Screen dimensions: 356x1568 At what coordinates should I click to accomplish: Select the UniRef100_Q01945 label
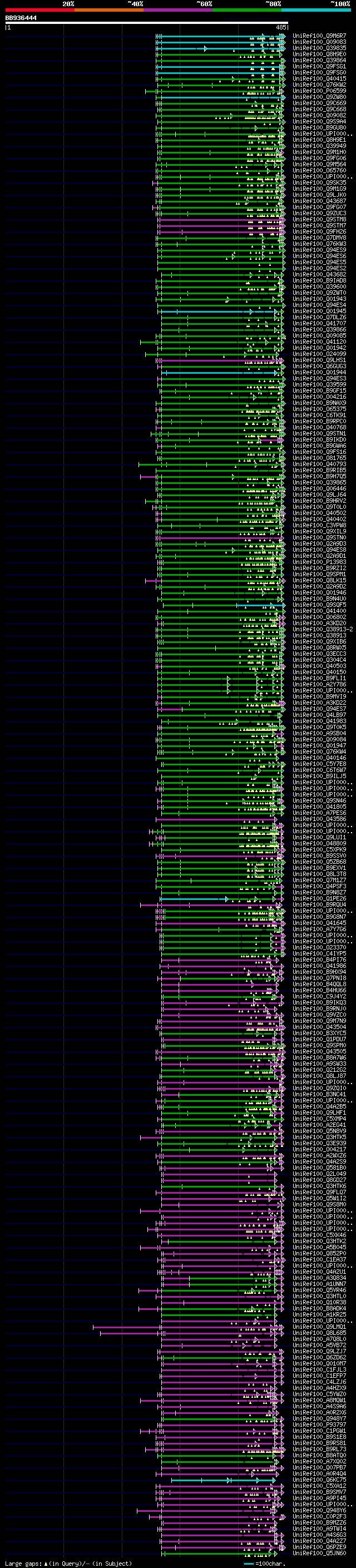coord(319,311)
